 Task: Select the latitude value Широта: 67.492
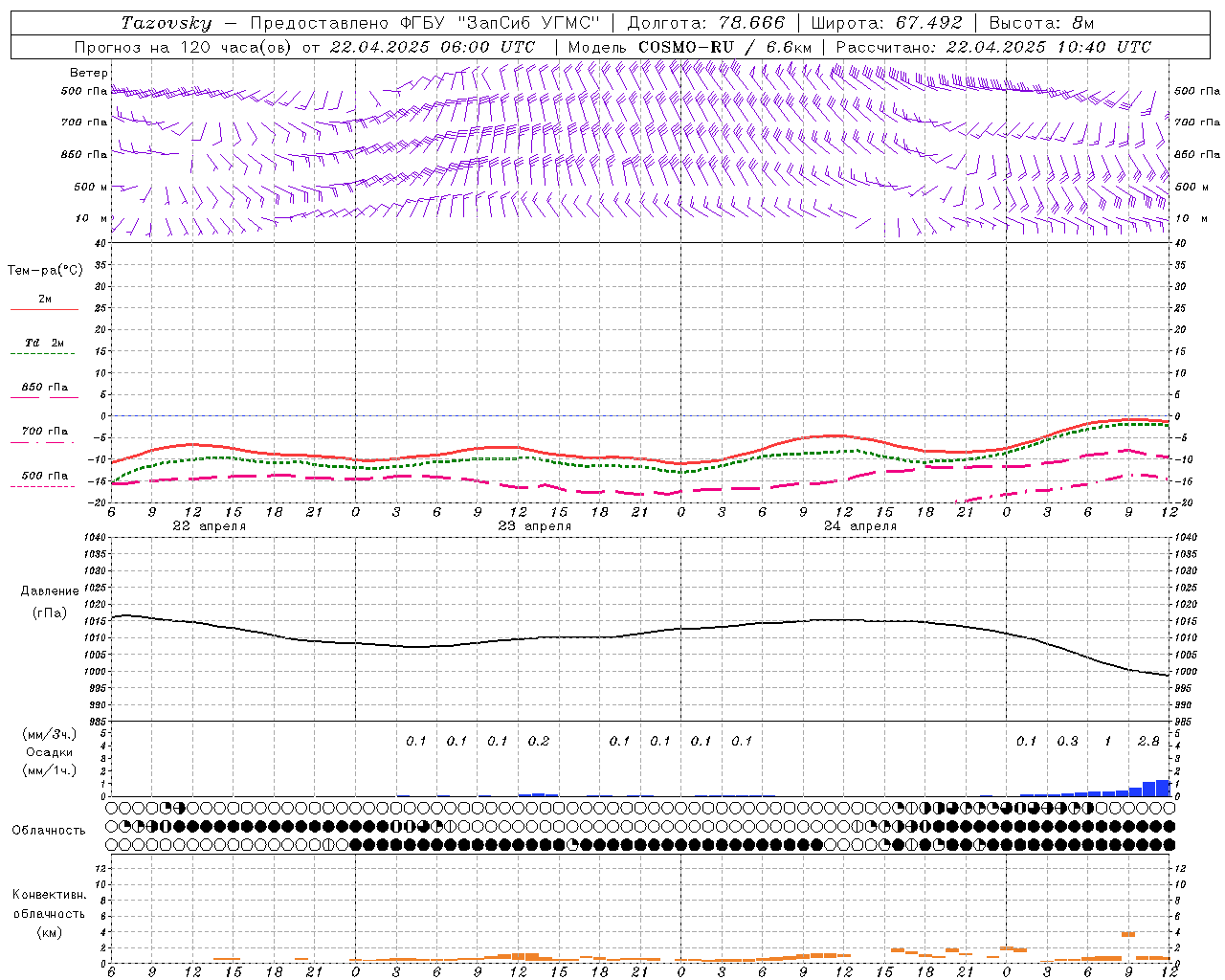pos(886,23)
